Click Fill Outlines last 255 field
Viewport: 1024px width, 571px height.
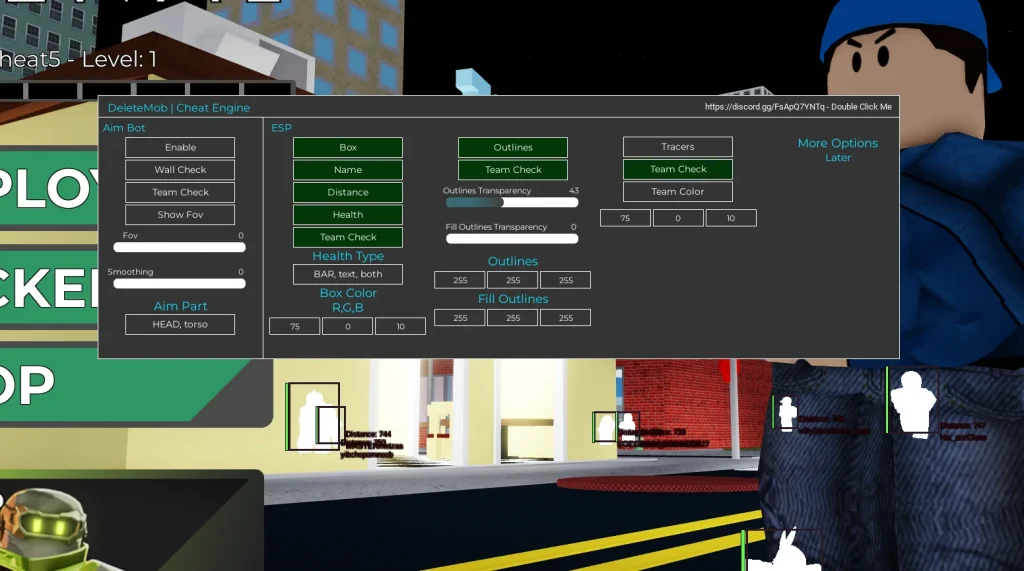pyautogui.click(x=566, y=318)
